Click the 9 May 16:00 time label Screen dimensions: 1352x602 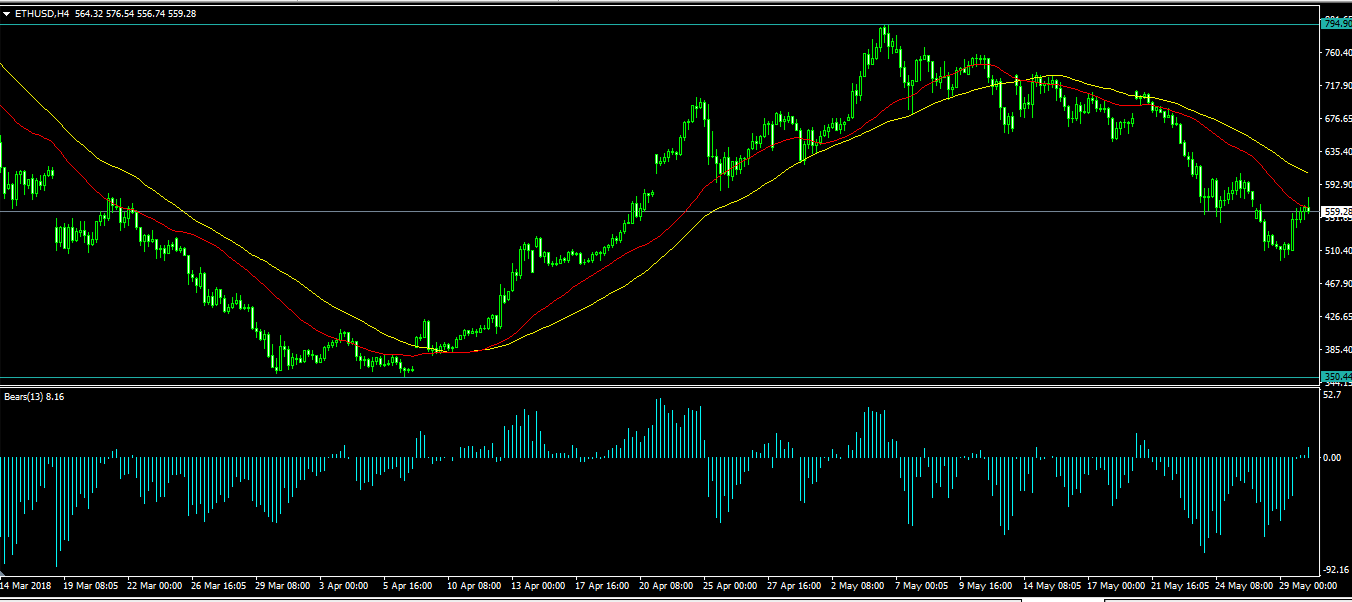tap(986, 585)
